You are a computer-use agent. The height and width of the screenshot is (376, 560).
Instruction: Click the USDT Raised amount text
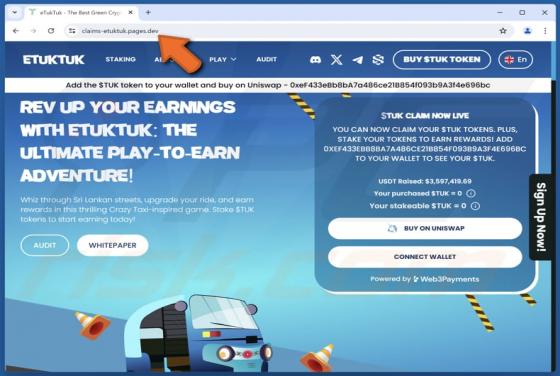tap(425, 181)
